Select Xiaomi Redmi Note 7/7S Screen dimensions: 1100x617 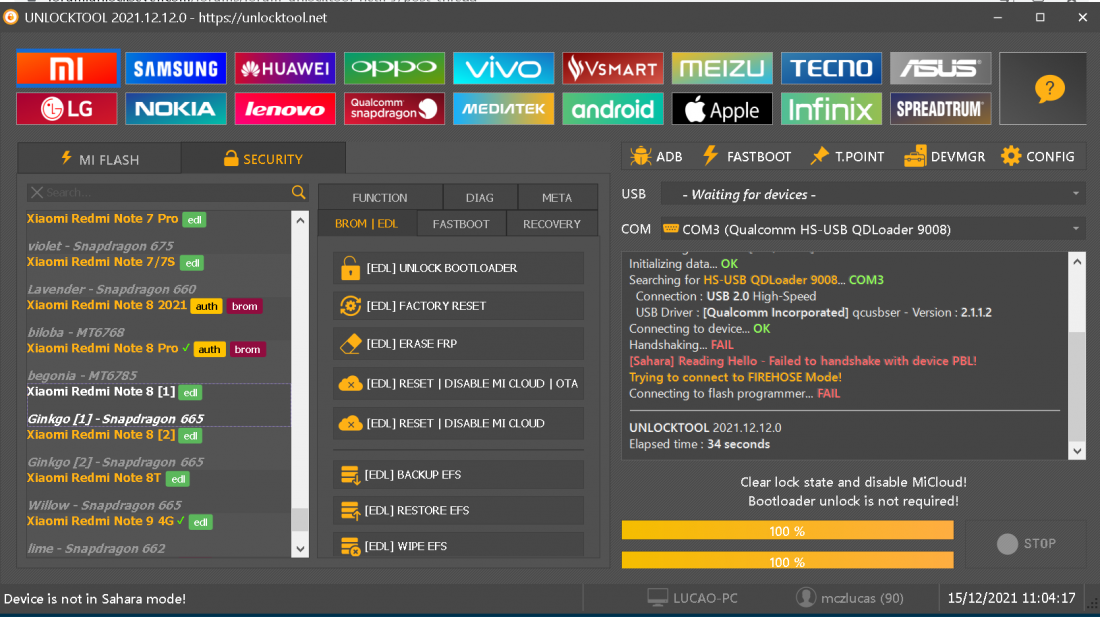coord(101,262)
